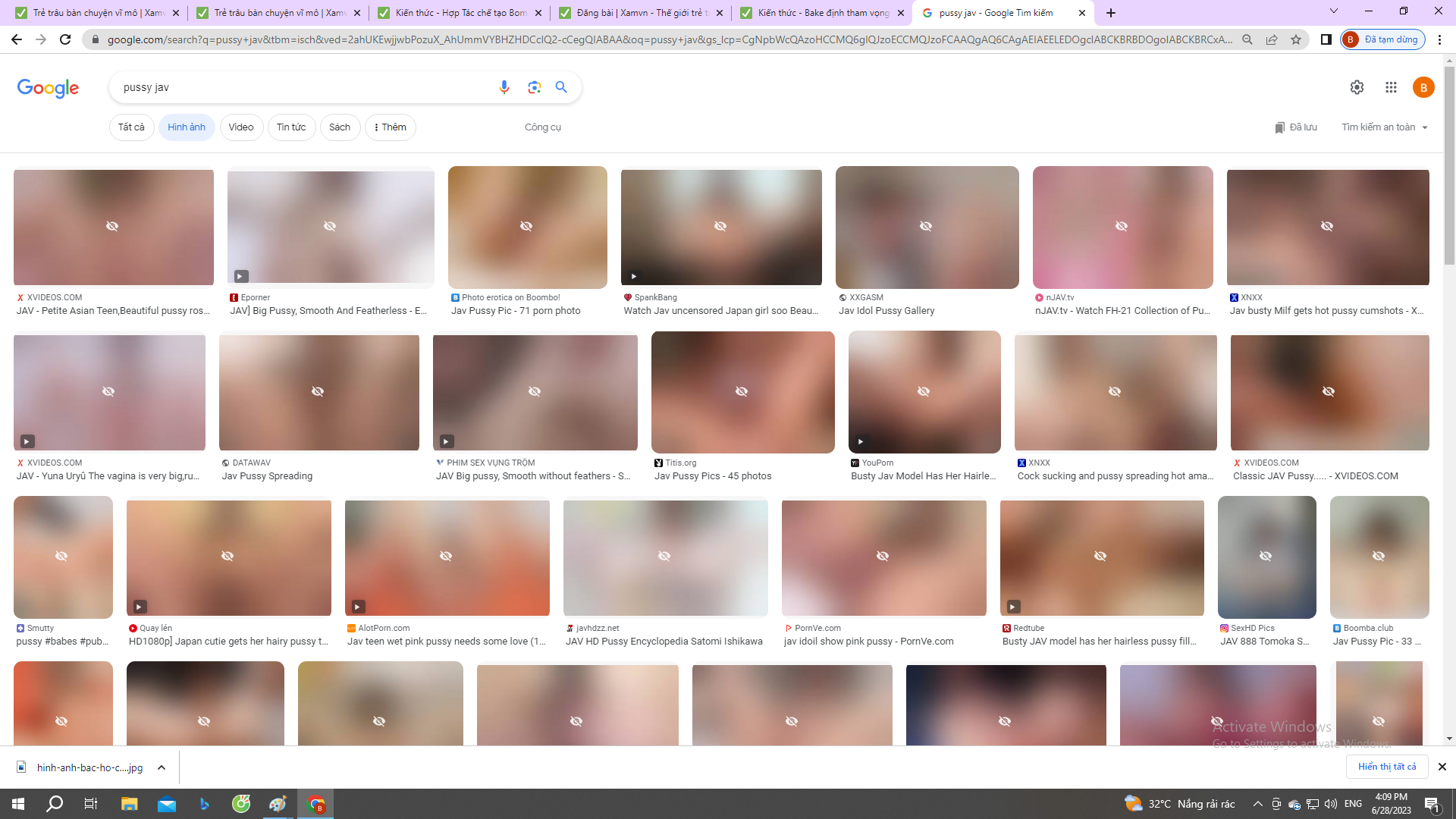Toggle the browser side panel

point(1326,39)
